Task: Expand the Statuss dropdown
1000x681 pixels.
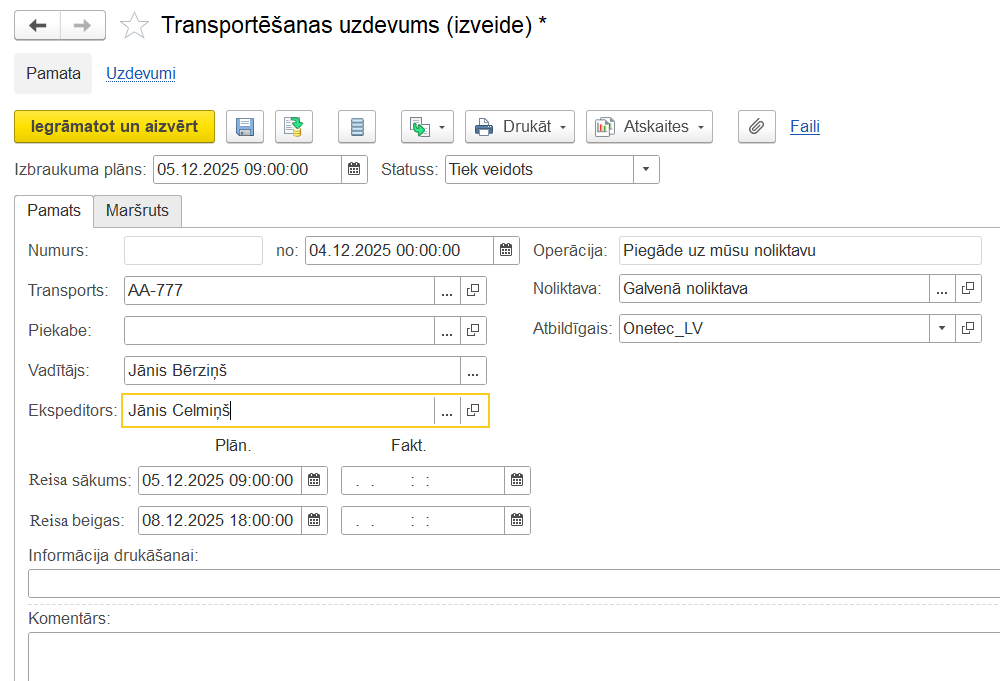Action: pos(646,170)
